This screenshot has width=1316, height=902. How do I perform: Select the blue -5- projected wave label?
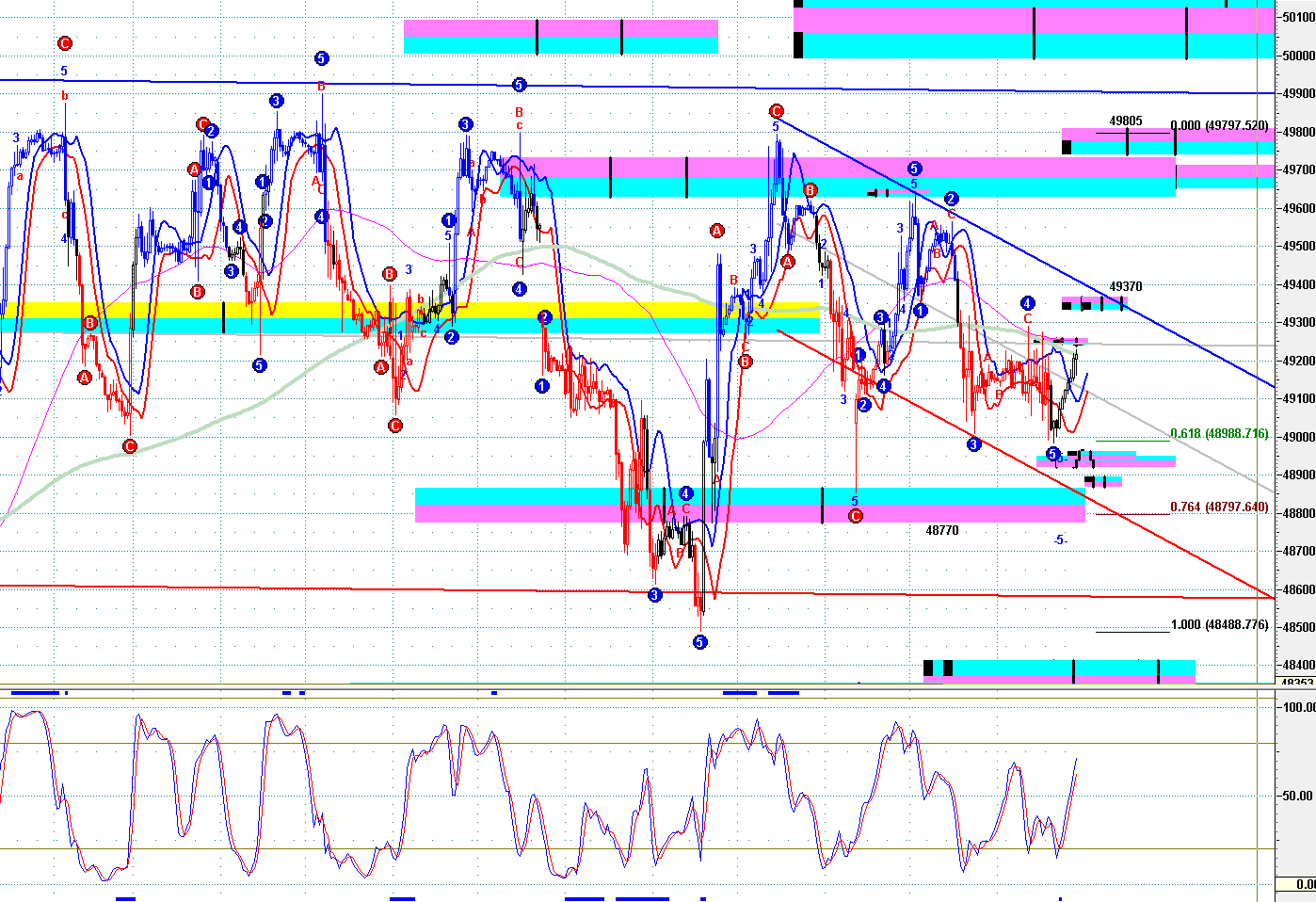click(x=1061, y=540)
